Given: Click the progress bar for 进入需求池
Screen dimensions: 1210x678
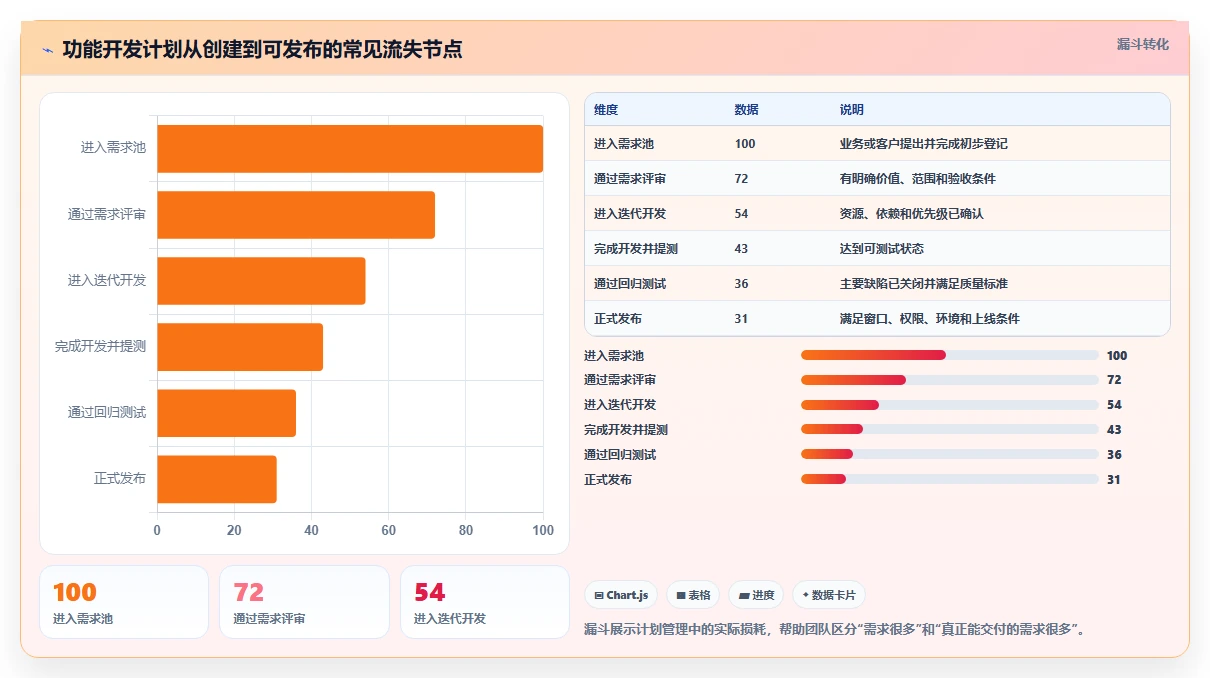Looking at the screenshot, I should (950, 355).
